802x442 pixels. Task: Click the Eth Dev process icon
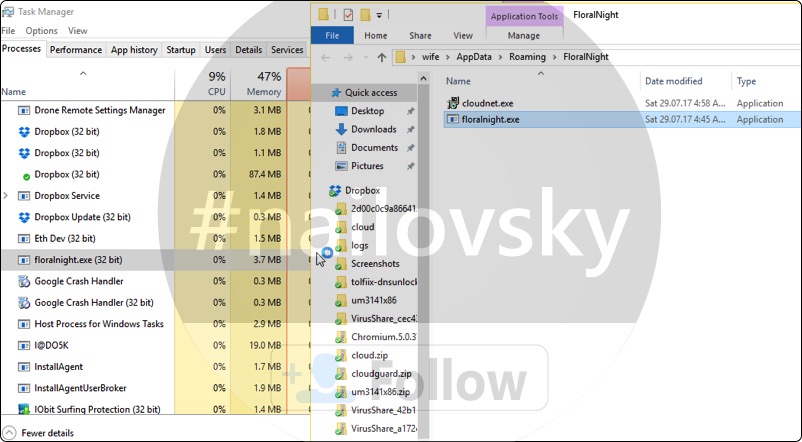(x=24, y=239)
